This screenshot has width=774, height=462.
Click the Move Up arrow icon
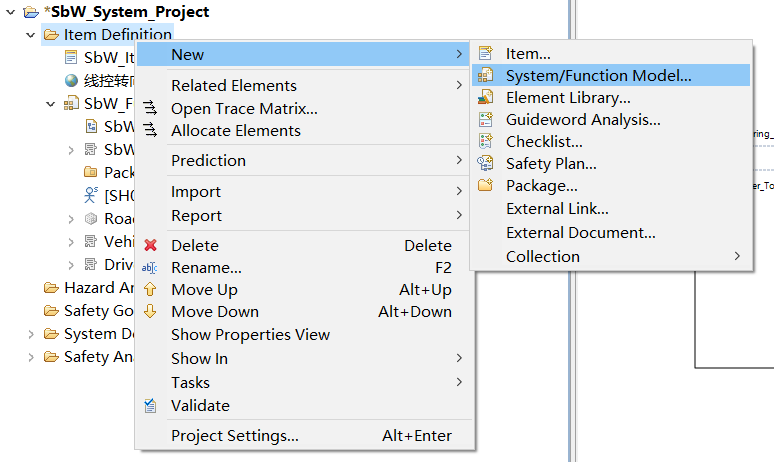pos(150,289)
